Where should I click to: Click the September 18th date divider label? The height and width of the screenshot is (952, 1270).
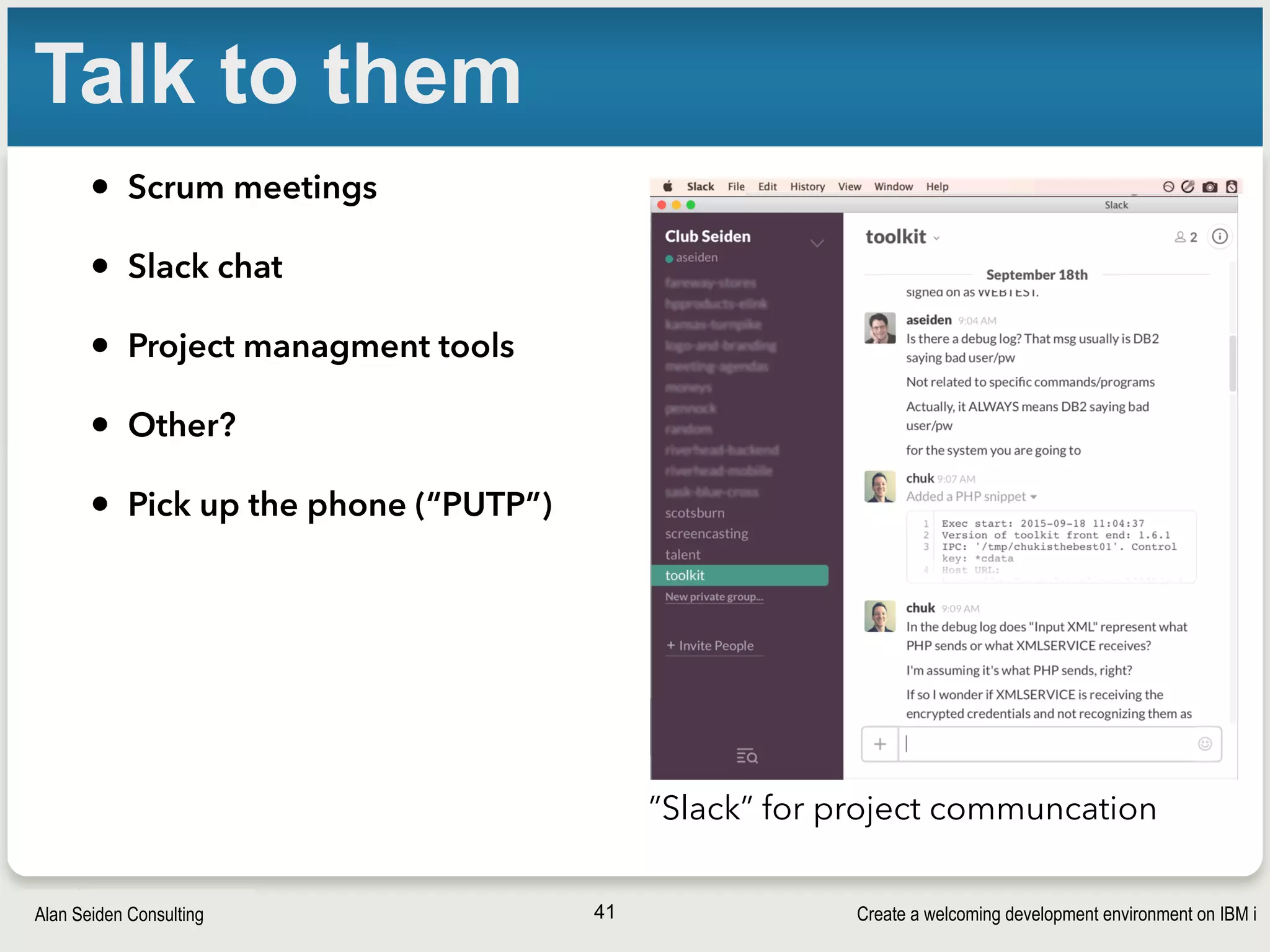coord(1037,275)
